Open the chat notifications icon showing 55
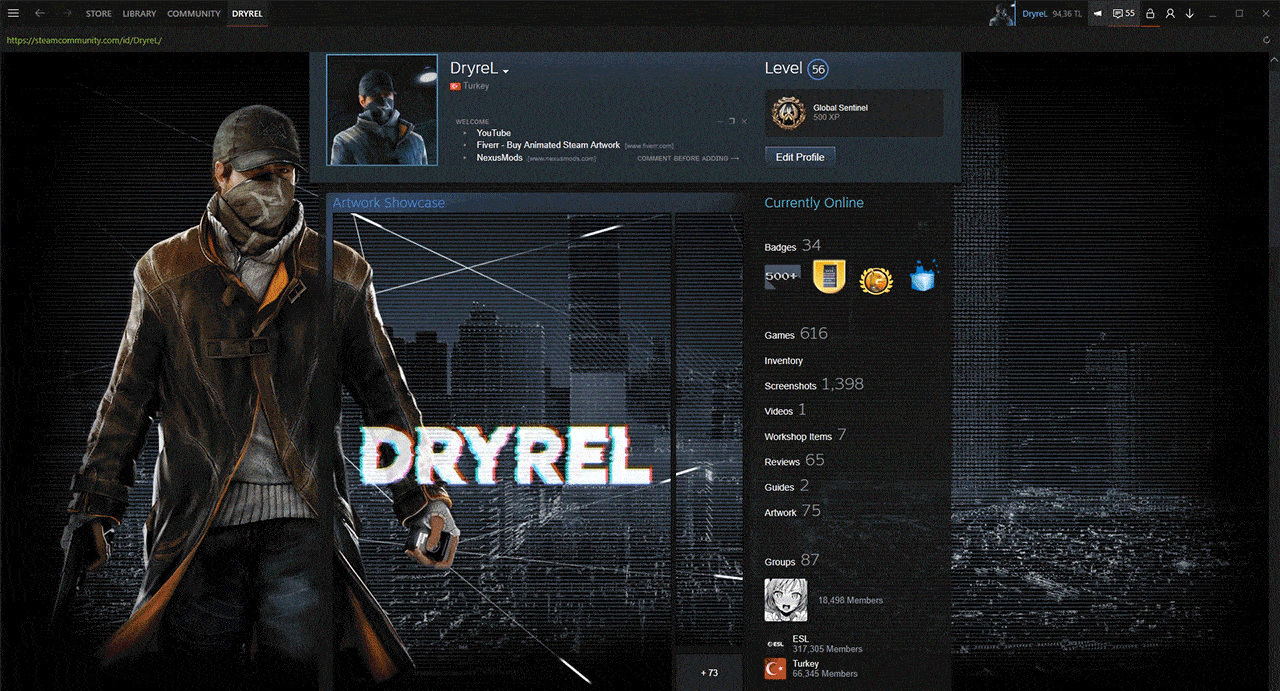Viewport: 1280px width, 691px height. (x=1124, y=14)
